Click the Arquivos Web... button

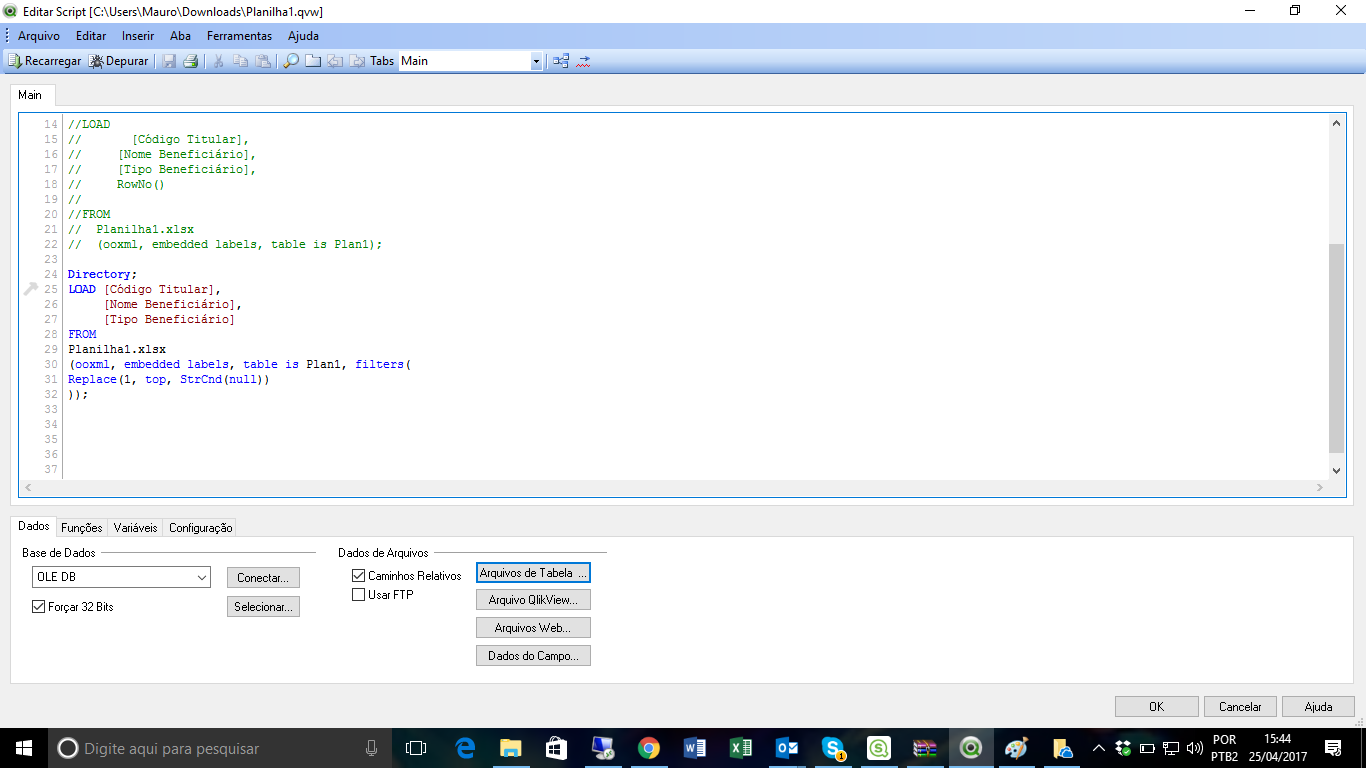533,628
